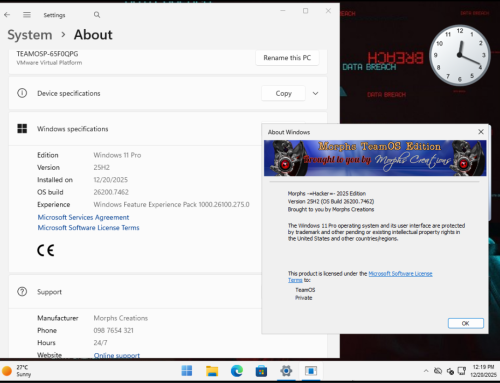Navigate to System in the breadcrumb
The width and height of the screenshot is (500, 383).
click(x=30, y=35)
